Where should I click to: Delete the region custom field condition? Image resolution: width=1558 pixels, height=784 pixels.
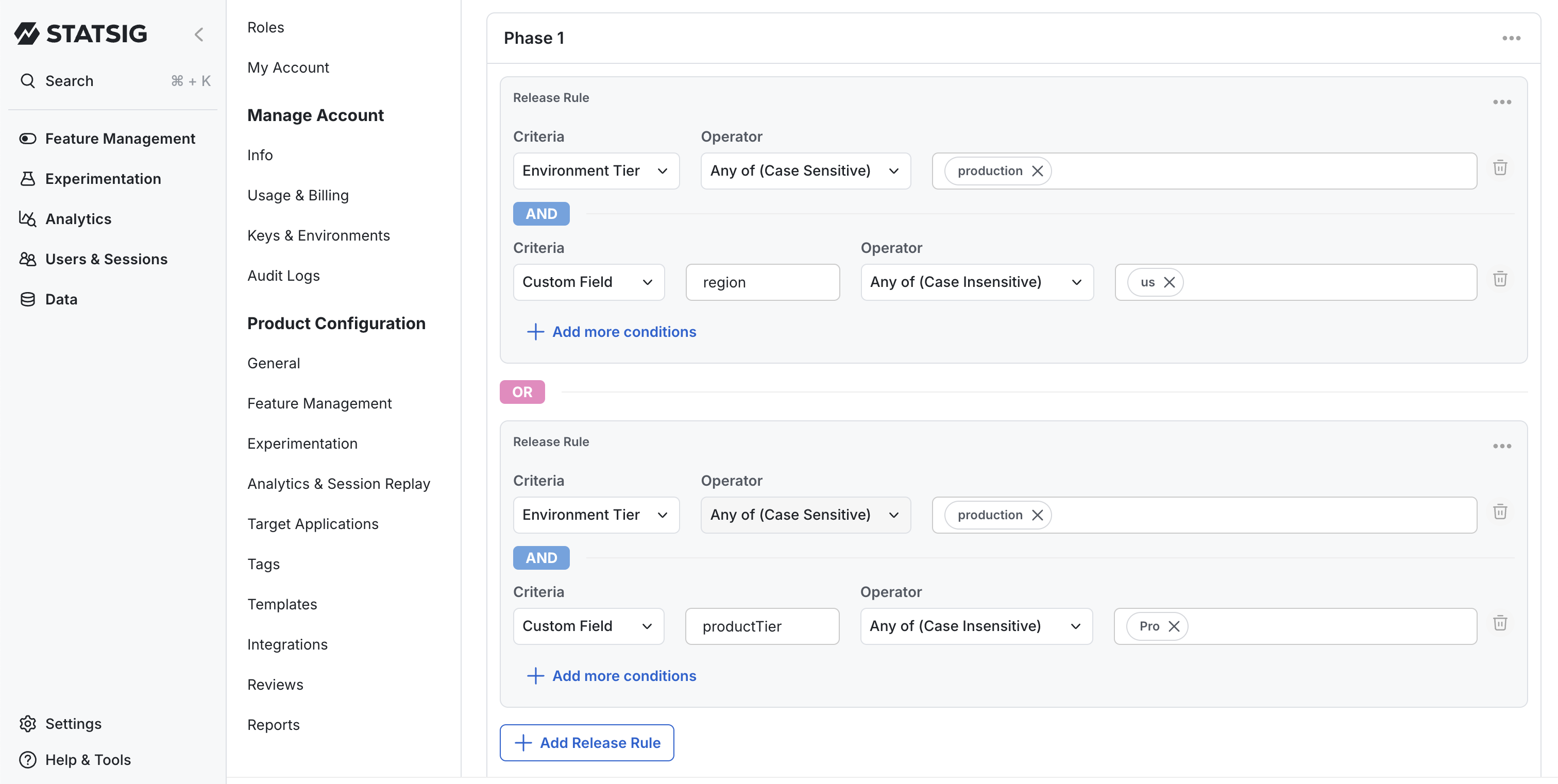point(1500,279)
